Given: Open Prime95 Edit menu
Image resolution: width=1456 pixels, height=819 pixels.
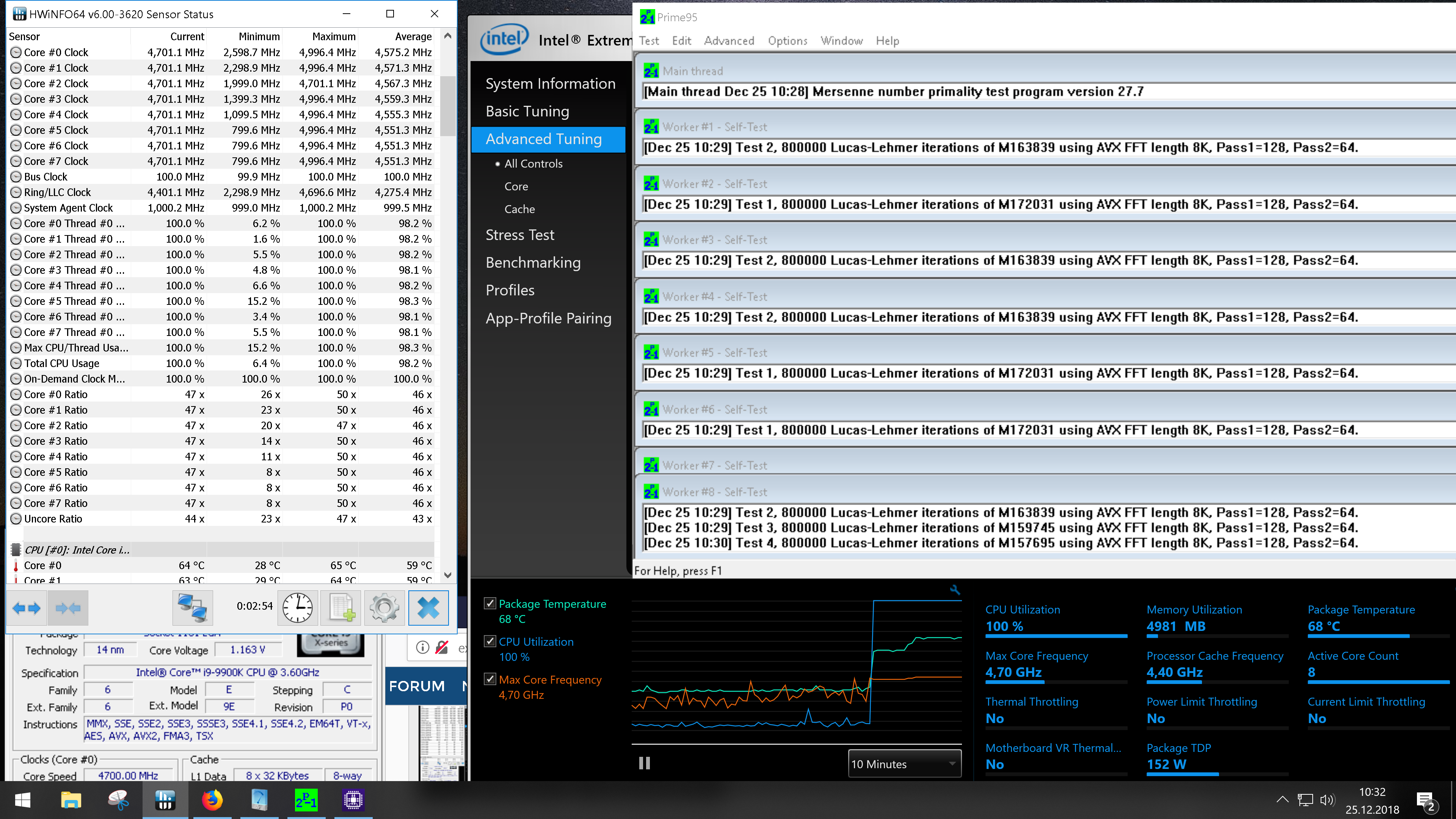Looking at the screenshot, I should pyautogui.click(x=681, y=41).
